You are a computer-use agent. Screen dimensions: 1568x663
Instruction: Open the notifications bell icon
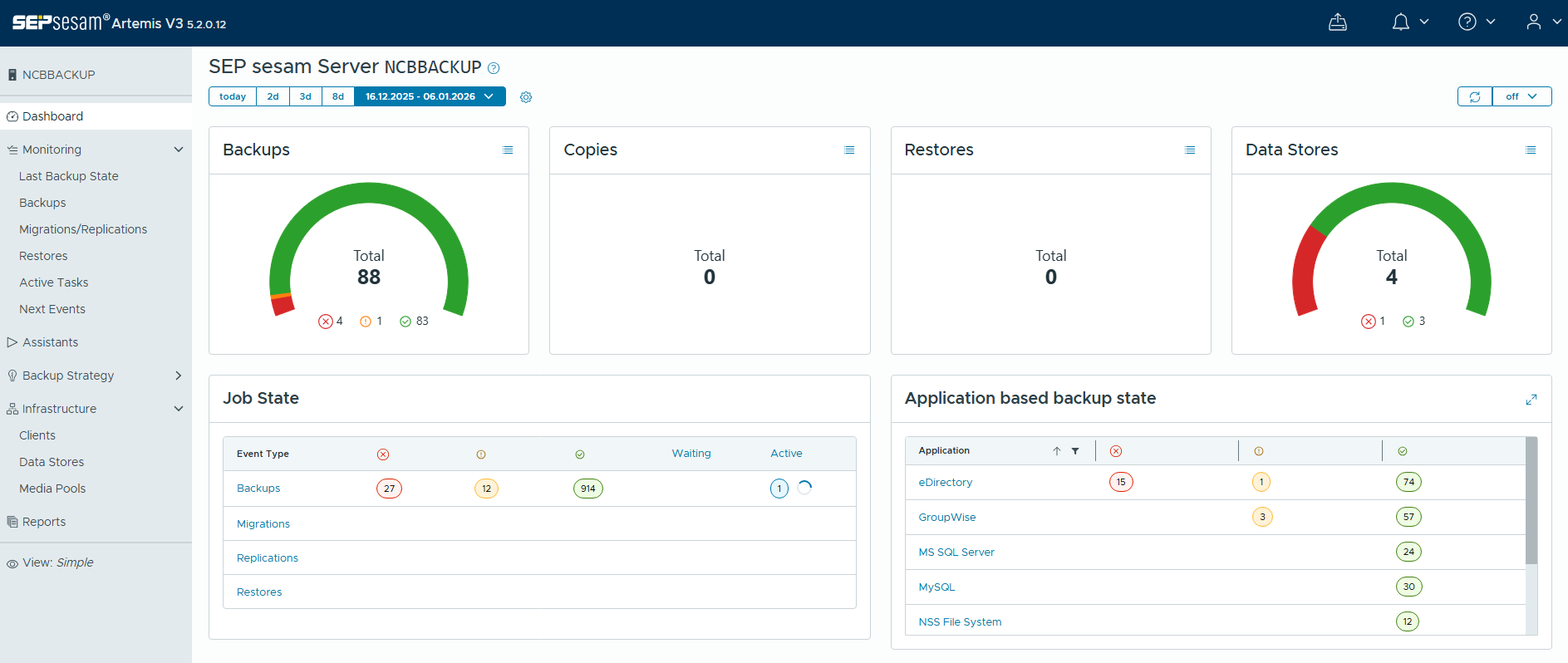pyautogui.click(x=1401, y=22)
